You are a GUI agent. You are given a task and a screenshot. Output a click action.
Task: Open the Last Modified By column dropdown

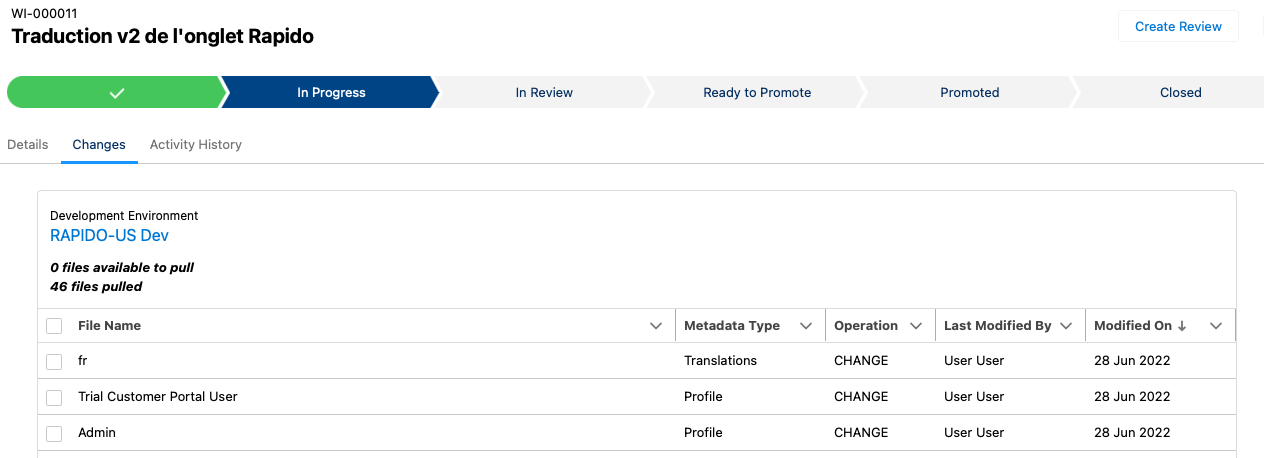1066,326
